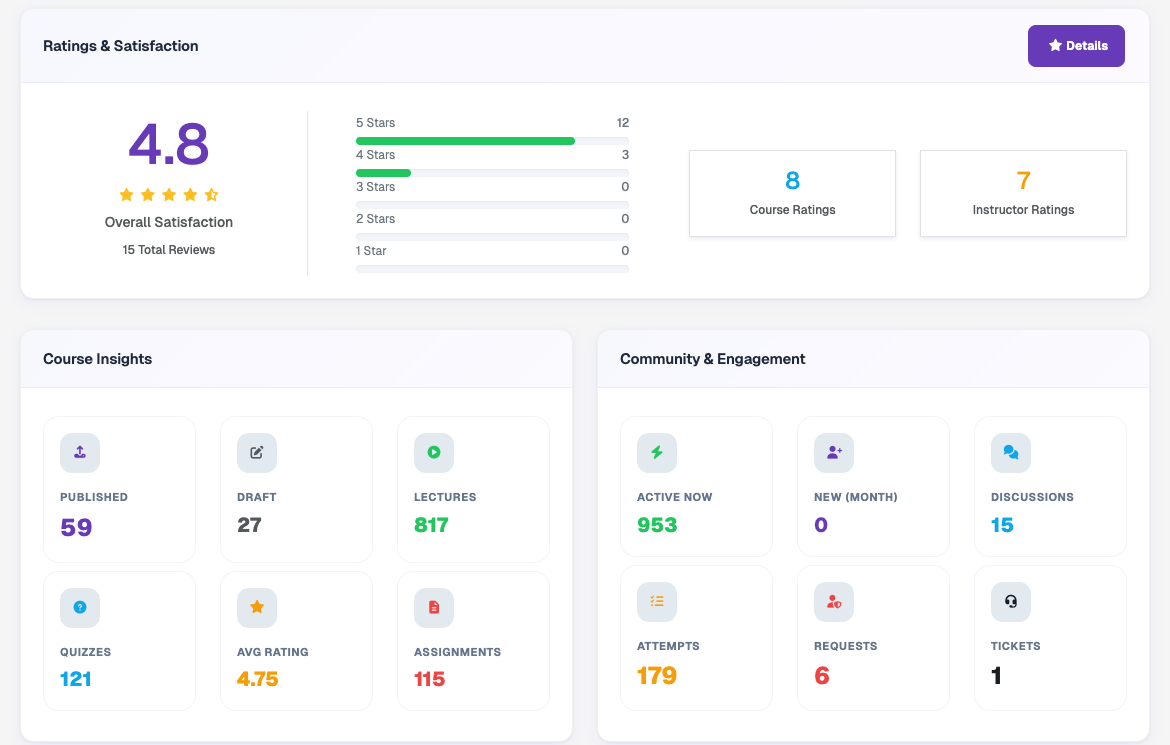Image resolution: width=1170 pixels, height=745 pixels.
Task: Click the Attempts checklist icon
Action: coord(657,602)
